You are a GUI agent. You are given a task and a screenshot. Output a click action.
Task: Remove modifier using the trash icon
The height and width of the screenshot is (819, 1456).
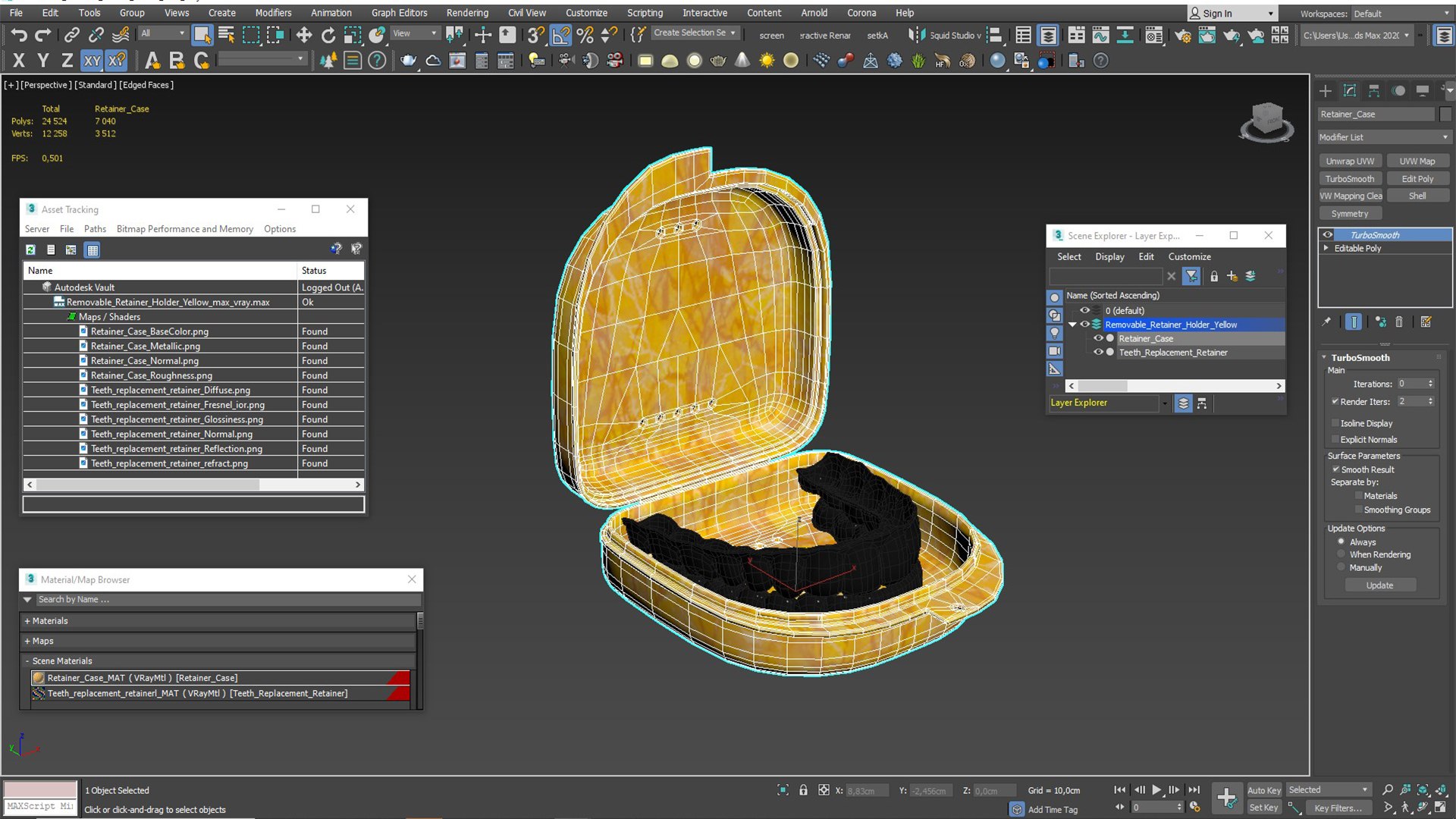coord(1399,322)
